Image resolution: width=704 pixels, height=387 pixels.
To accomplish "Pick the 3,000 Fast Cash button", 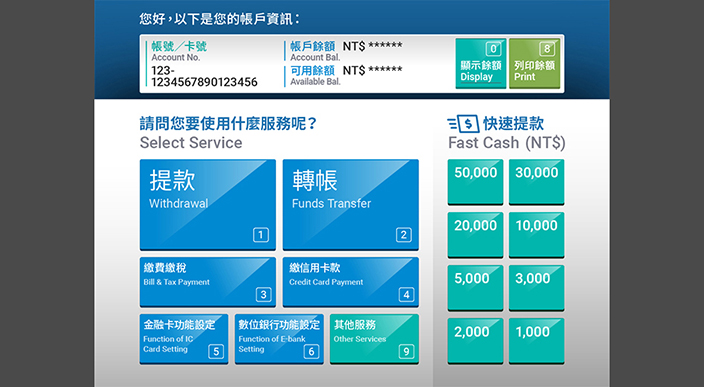I will [x=537, y=288].
